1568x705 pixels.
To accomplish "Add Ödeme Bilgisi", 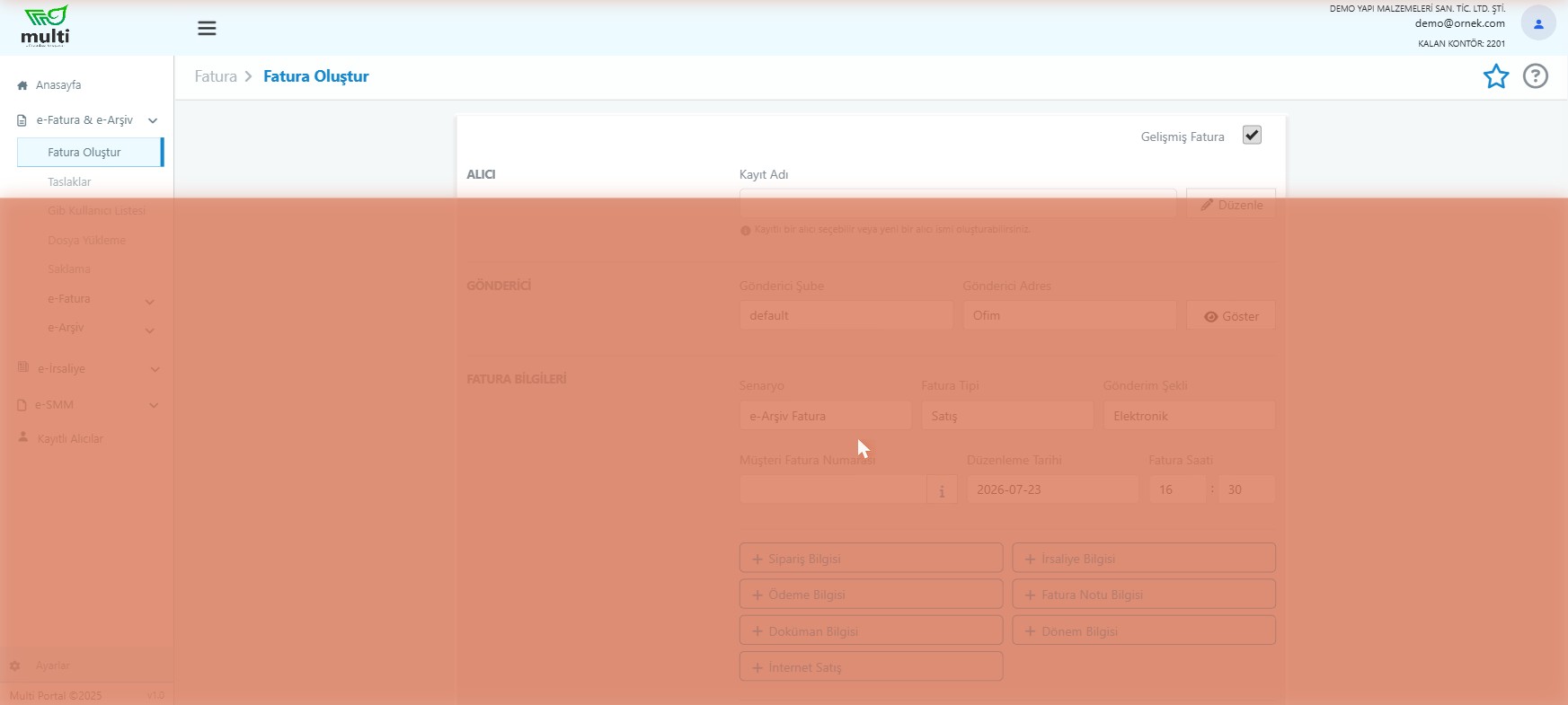I will pos(871,594).
